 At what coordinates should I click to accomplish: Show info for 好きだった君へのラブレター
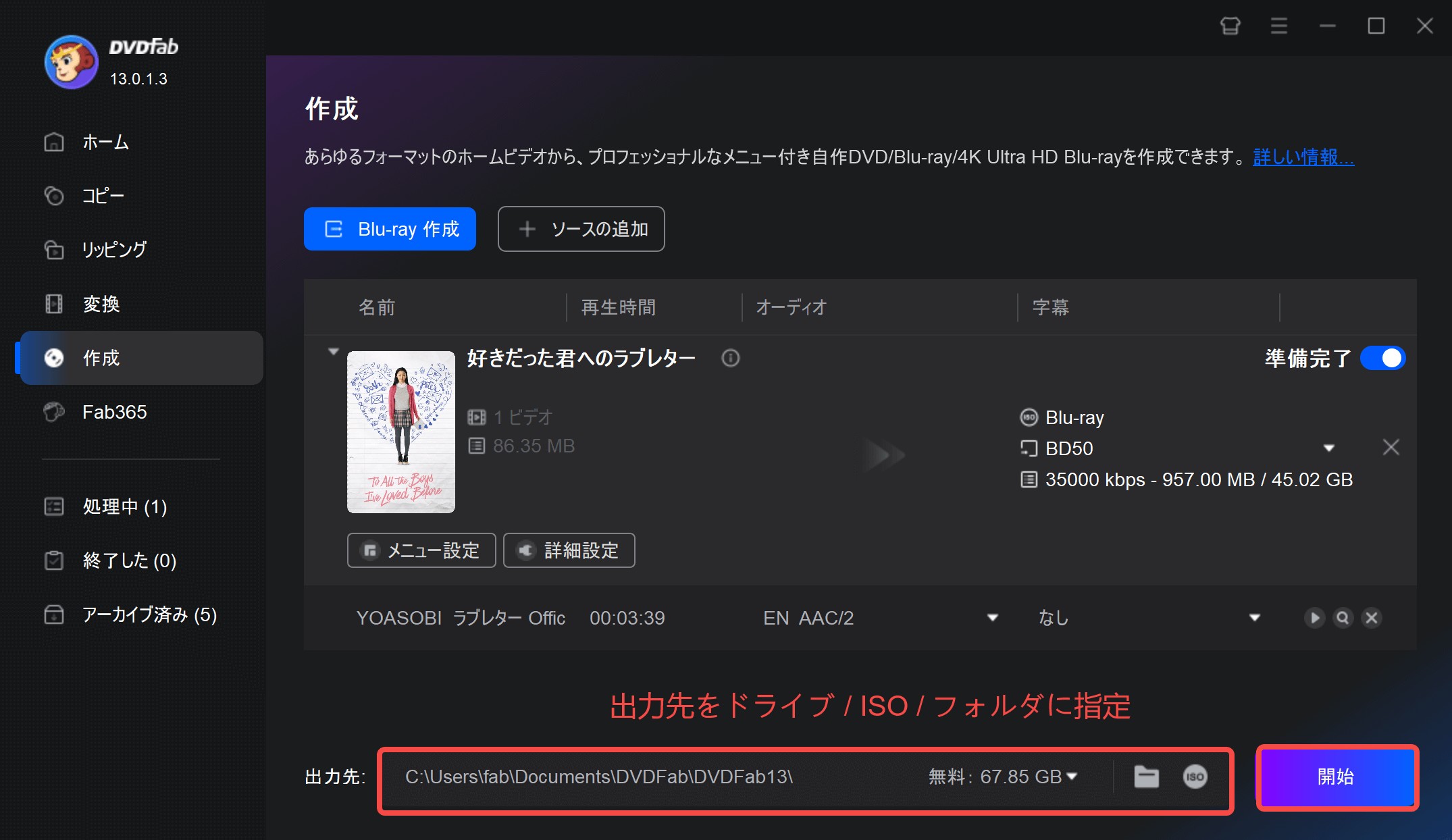(731, 358)
